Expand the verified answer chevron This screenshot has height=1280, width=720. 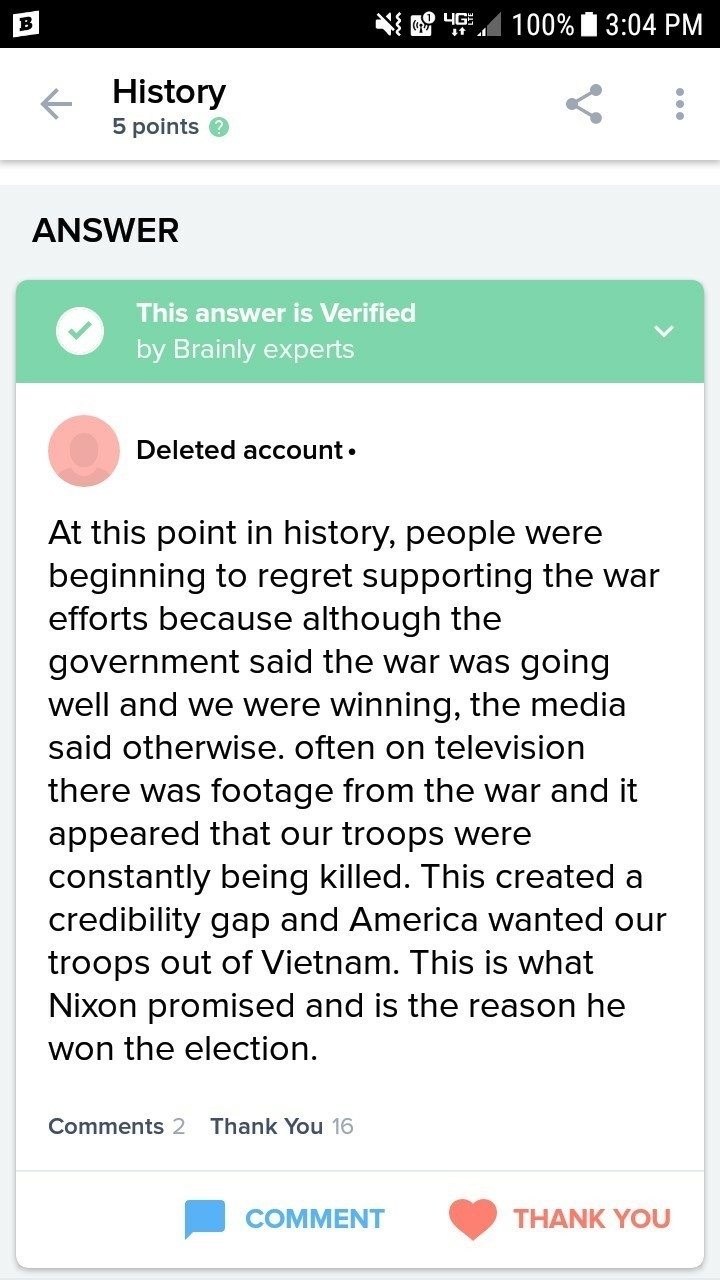click(664, 331)
